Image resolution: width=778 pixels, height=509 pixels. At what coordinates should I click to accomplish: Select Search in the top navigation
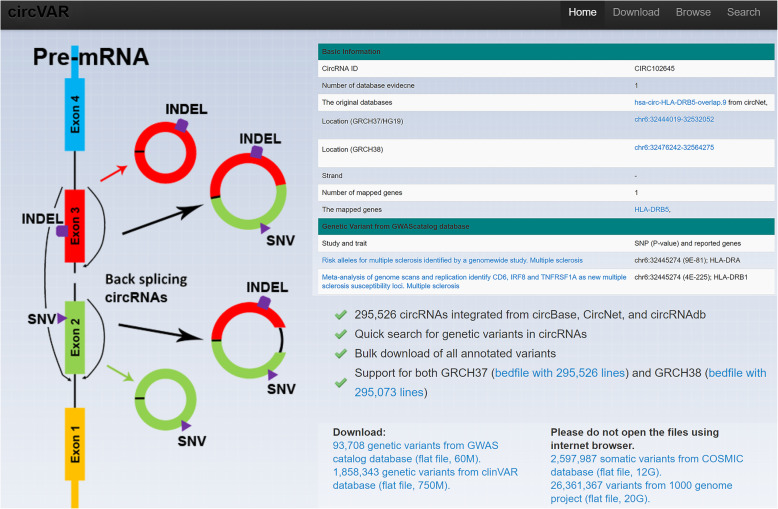(x=744, y=12)
